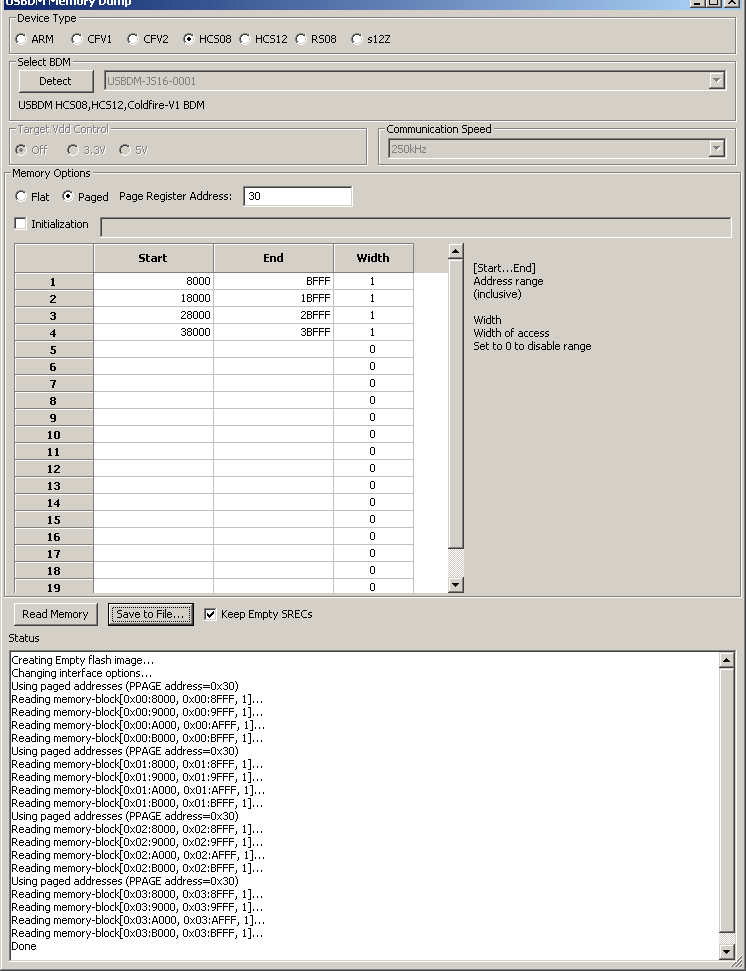
Task: Select the Width cell in row 4
Action: 373,333
